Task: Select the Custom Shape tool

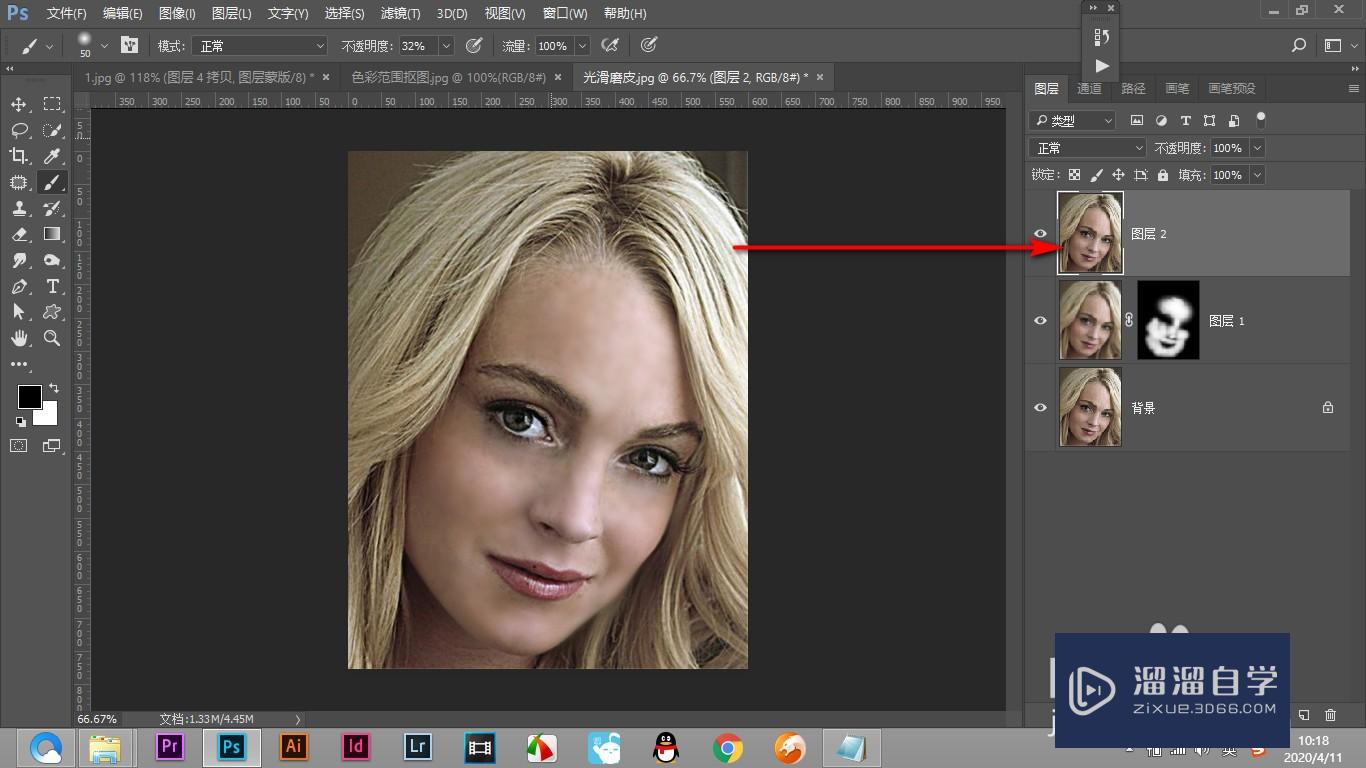Action: [x=52, y=312]
